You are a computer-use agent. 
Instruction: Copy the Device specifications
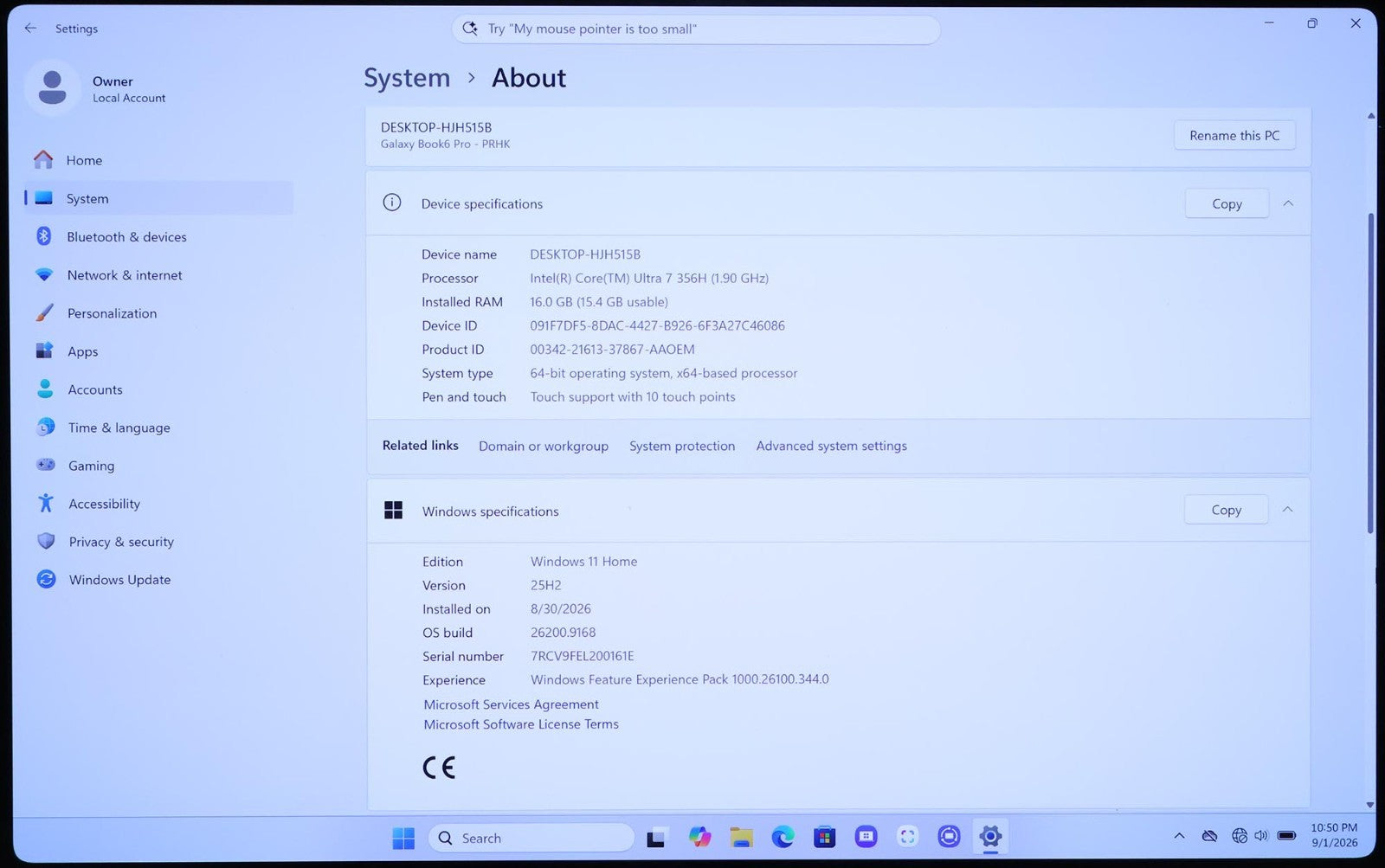click(1227, 203)
